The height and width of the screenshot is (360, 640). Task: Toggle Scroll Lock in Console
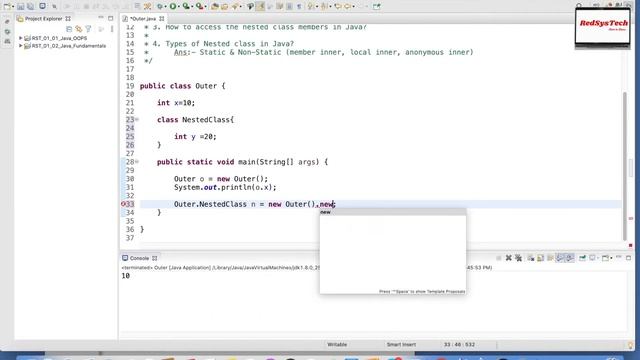(x=540, y=258)
